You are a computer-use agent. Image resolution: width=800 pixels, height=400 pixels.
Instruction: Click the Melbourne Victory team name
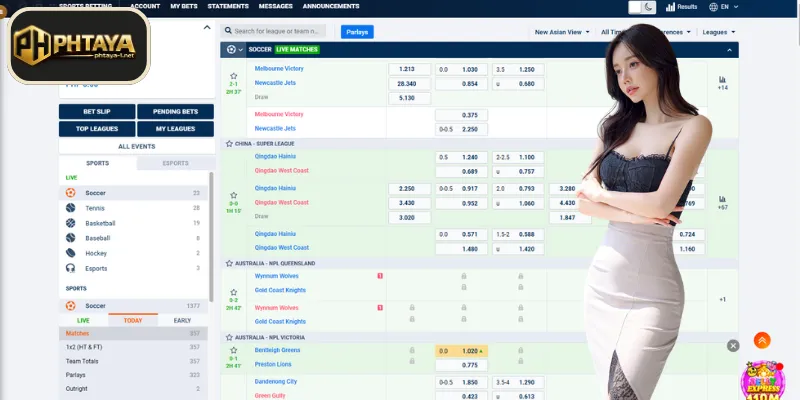click(279, 69)
